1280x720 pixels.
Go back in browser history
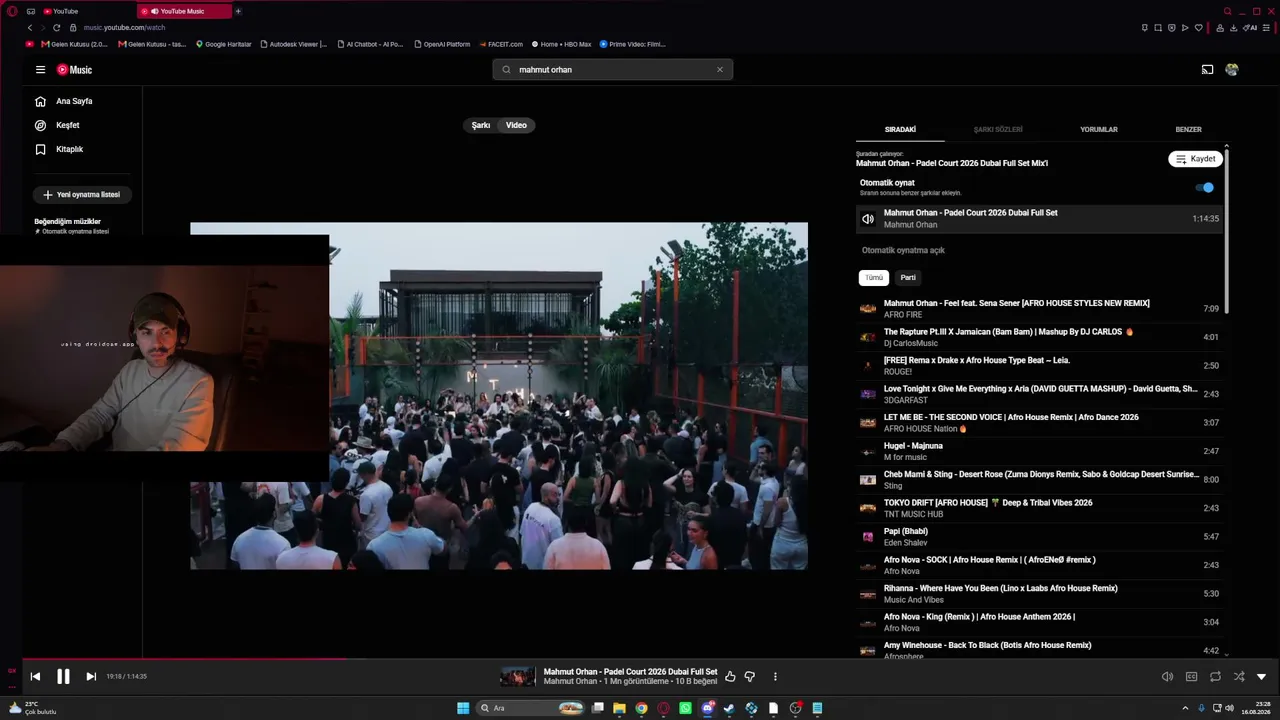click(x=30, y=28)
